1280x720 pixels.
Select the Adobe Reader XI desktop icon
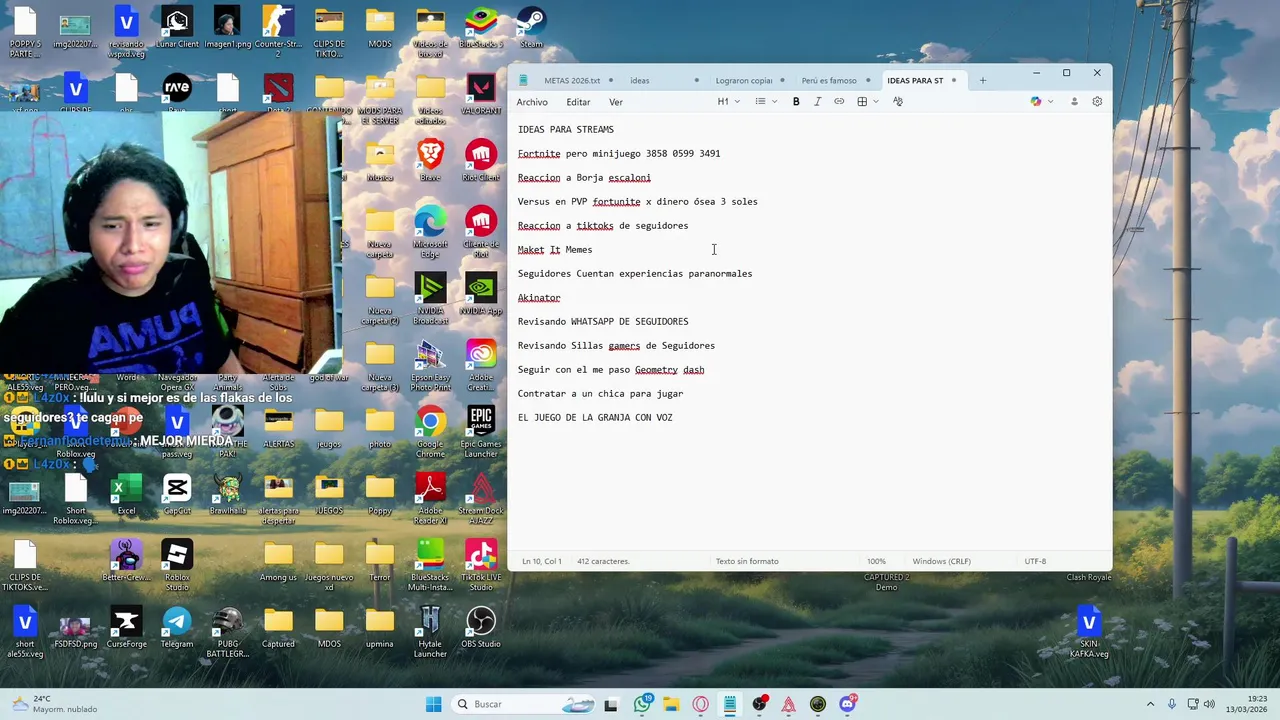pos(430,499)
